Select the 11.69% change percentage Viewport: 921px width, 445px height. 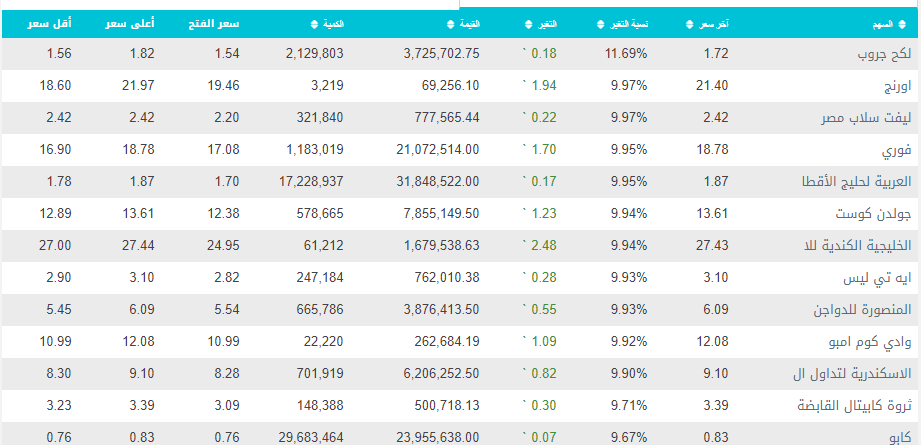[x=626, y=54]
